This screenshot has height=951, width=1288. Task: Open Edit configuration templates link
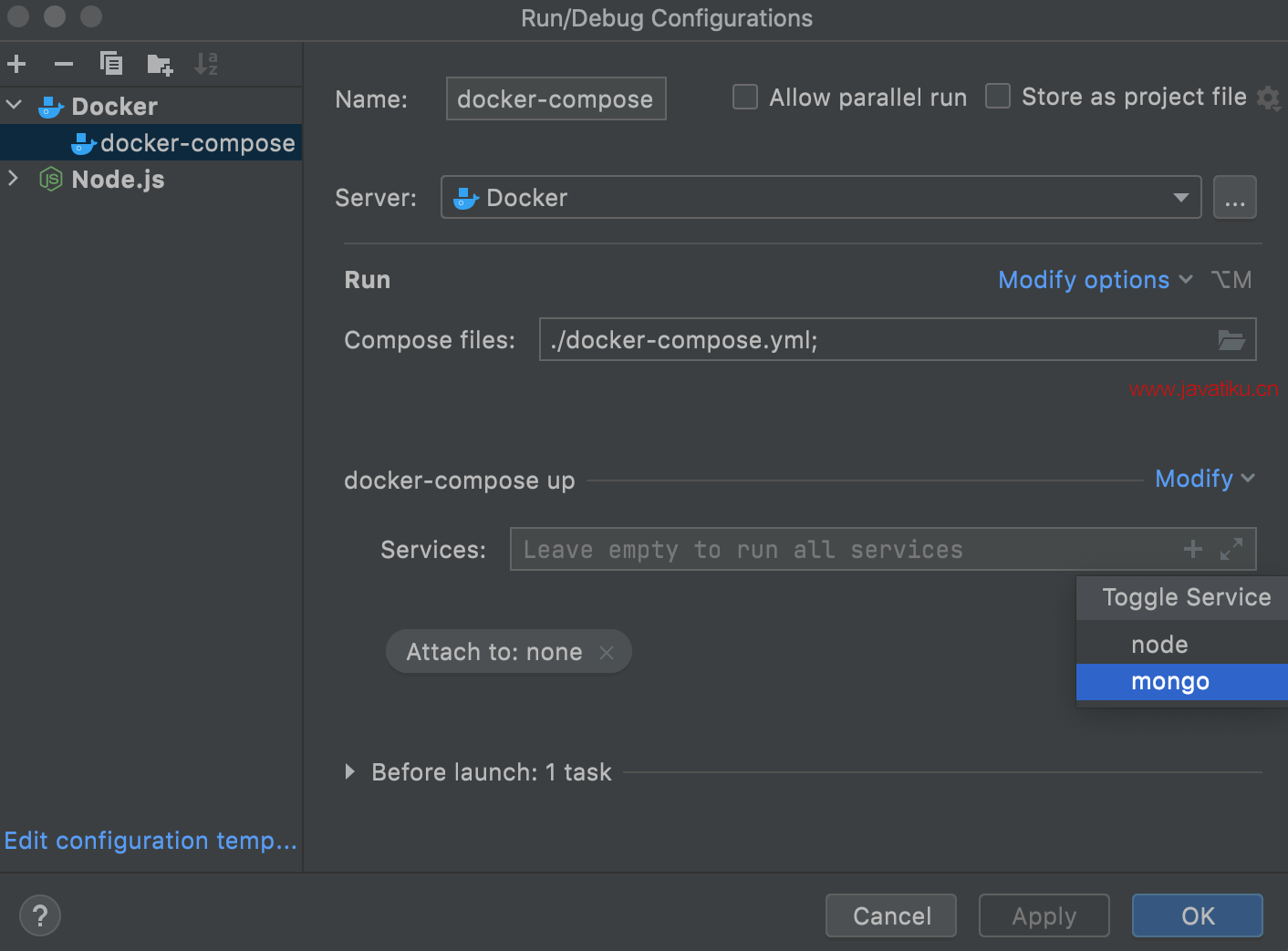click(x=151, y=841)
